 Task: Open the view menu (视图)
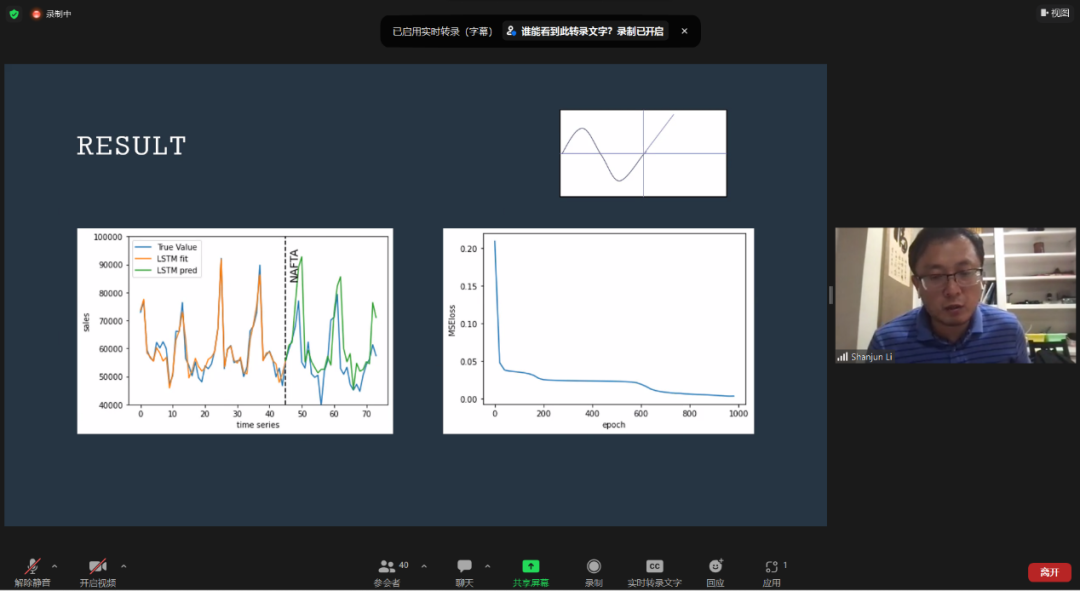click(1055, 13)
